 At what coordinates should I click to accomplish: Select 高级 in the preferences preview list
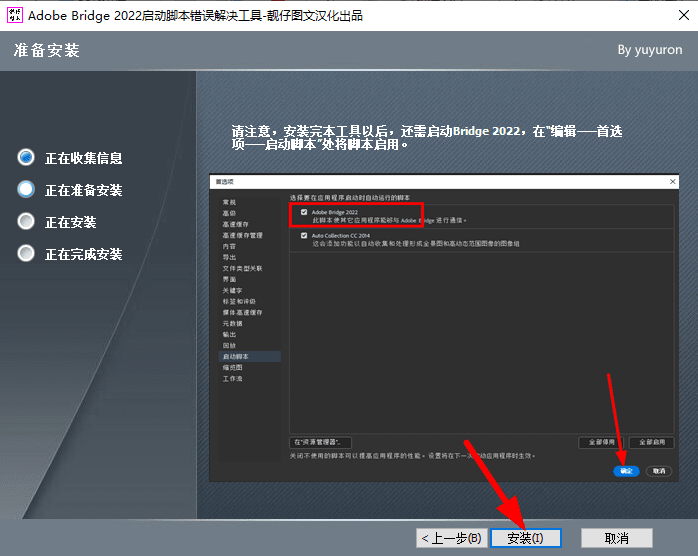[x=229, y=213]
